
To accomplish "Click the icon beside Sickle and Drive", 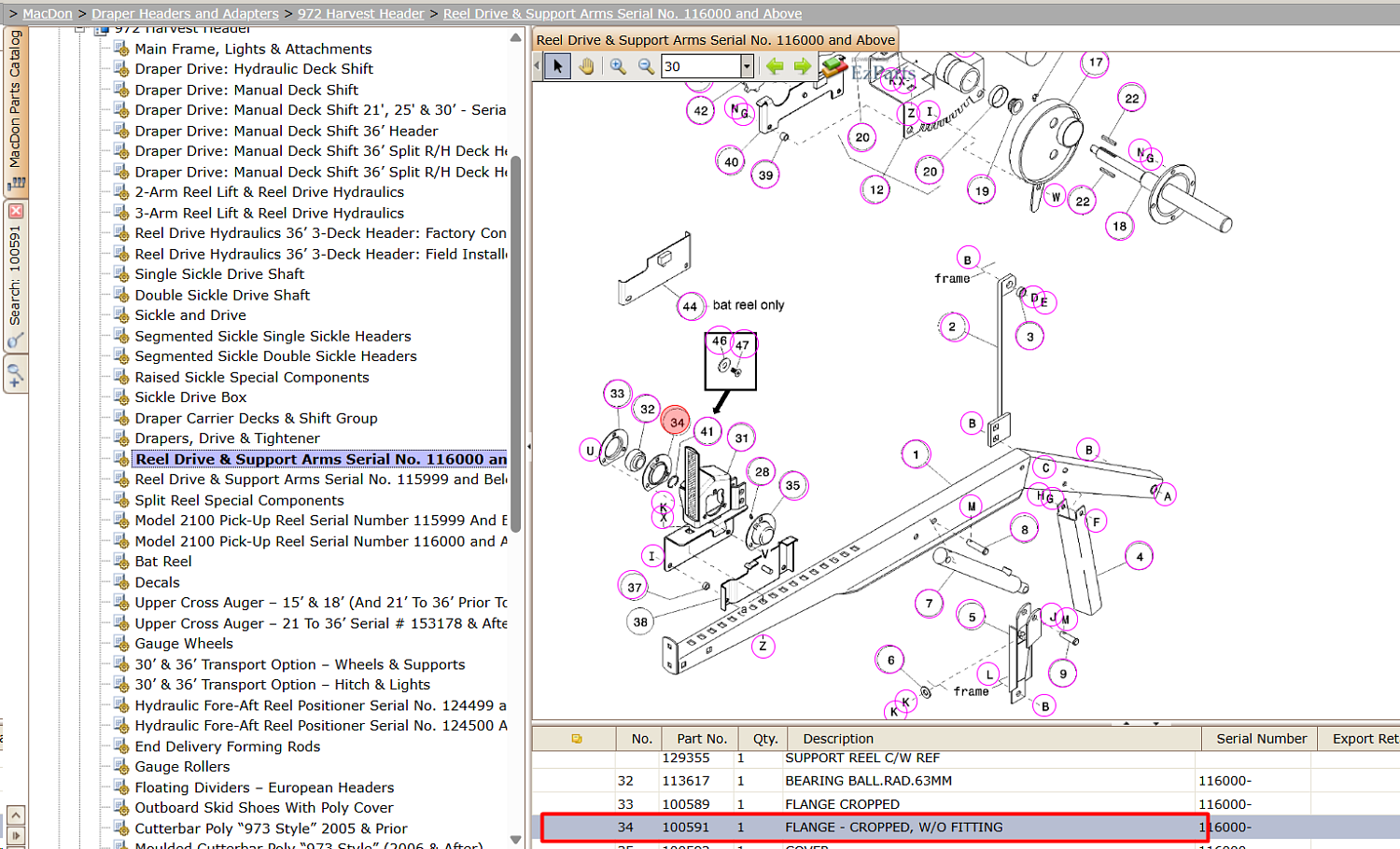I will 121,315.
